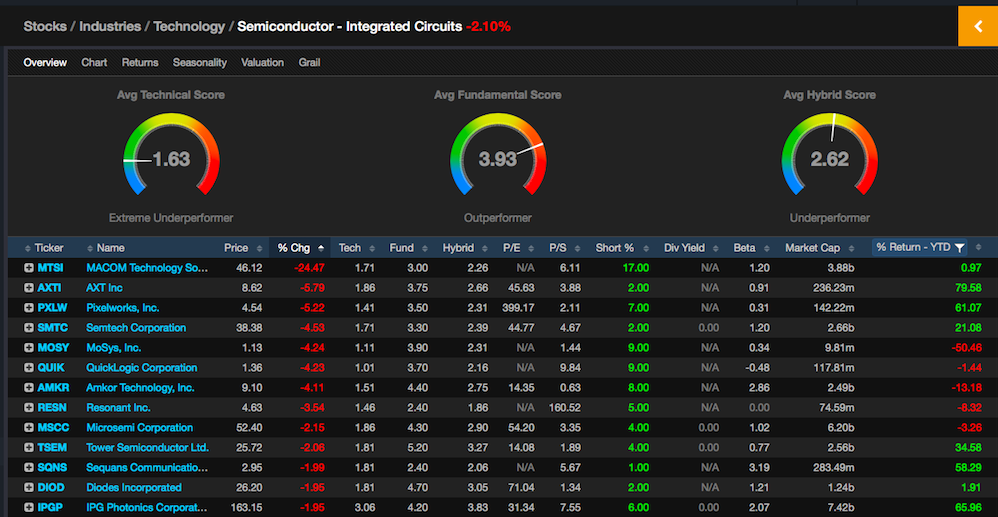Switch to the Overview tab

45,62
